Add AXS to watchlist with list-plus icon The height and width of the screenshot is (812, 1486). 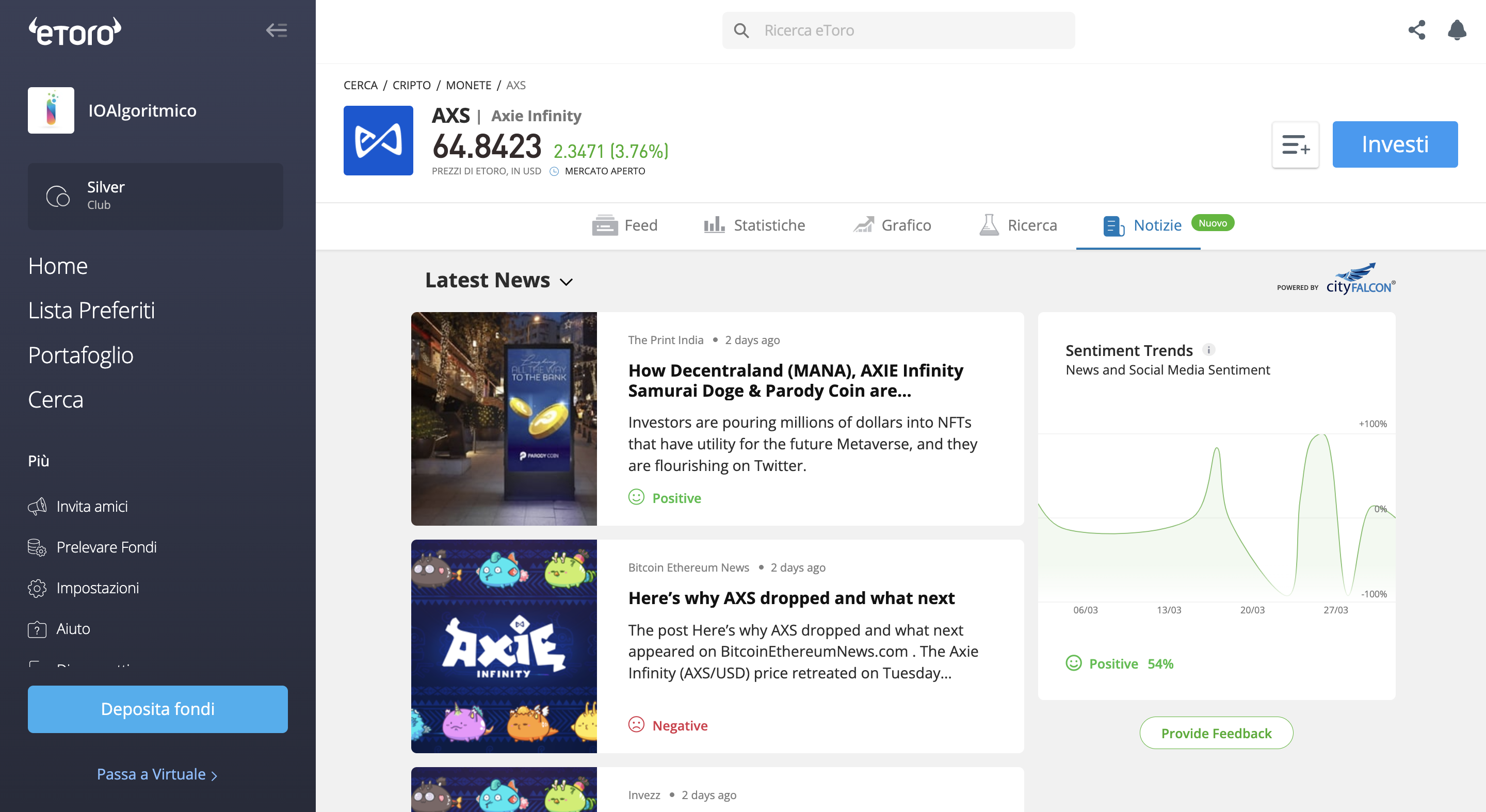1296,145
